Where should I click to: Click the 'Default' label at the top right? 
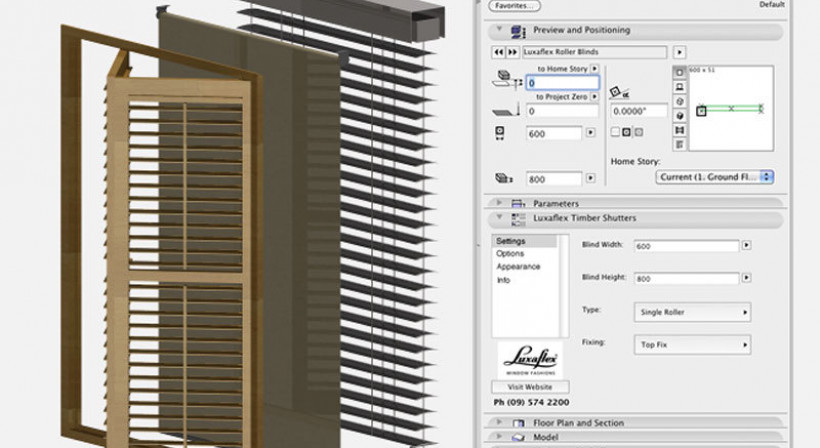pos(772,4)
